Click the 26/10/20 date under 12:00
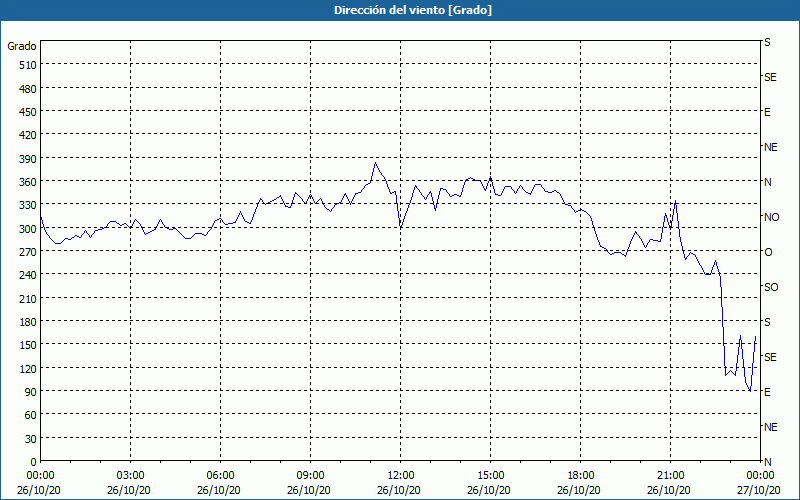Viewport: 800px width, 500px height. [399, 490]
